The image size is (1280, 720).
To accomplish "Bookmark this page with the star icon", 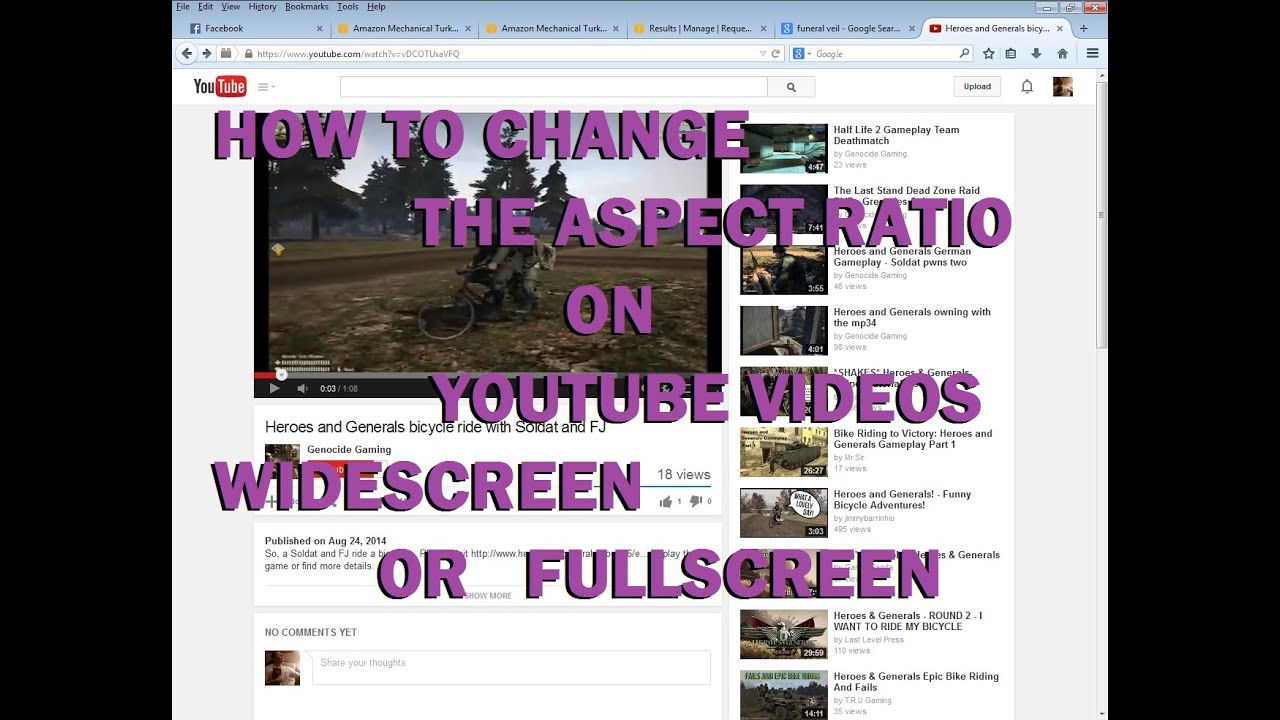I will pos(989,53).
